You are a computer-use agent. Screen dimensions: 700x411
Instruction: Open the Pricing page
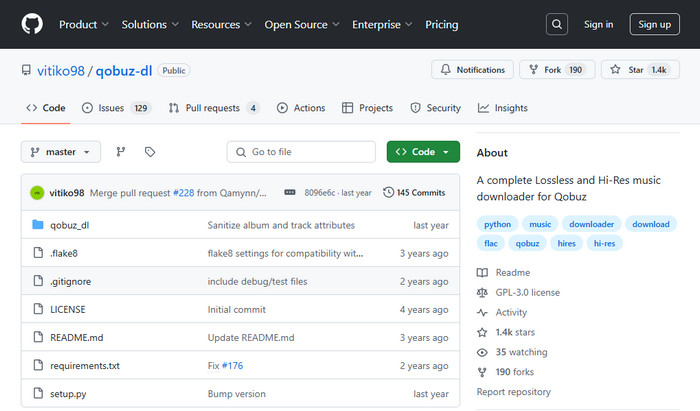(442, 25)
